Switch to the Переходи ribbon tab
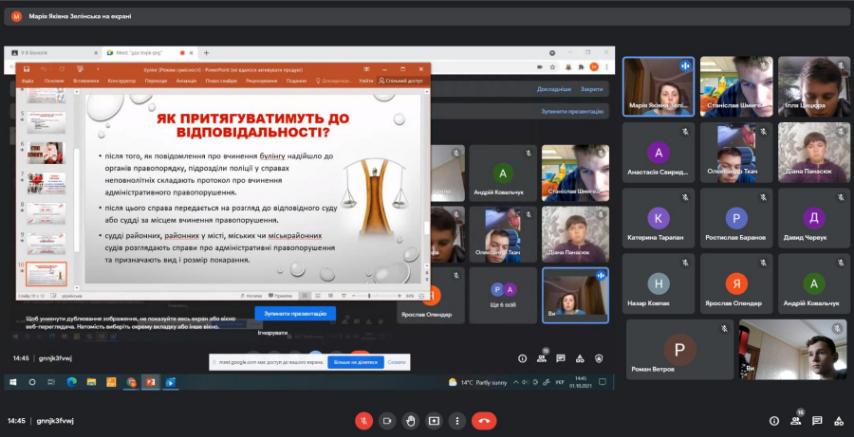This screenshot has height=437, width=854. (x=156, y=81)
